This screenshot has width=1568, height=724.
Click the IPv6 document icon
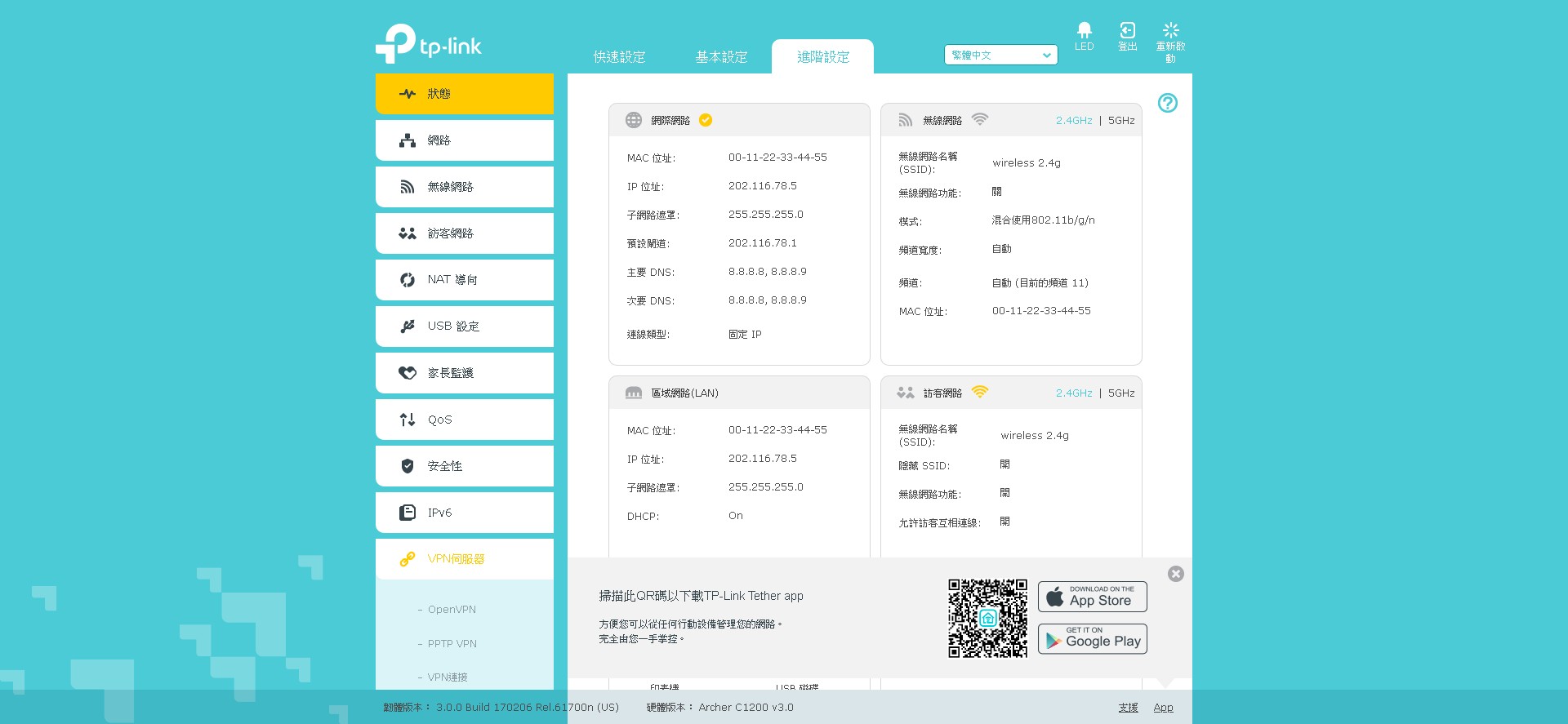point(408,513)
